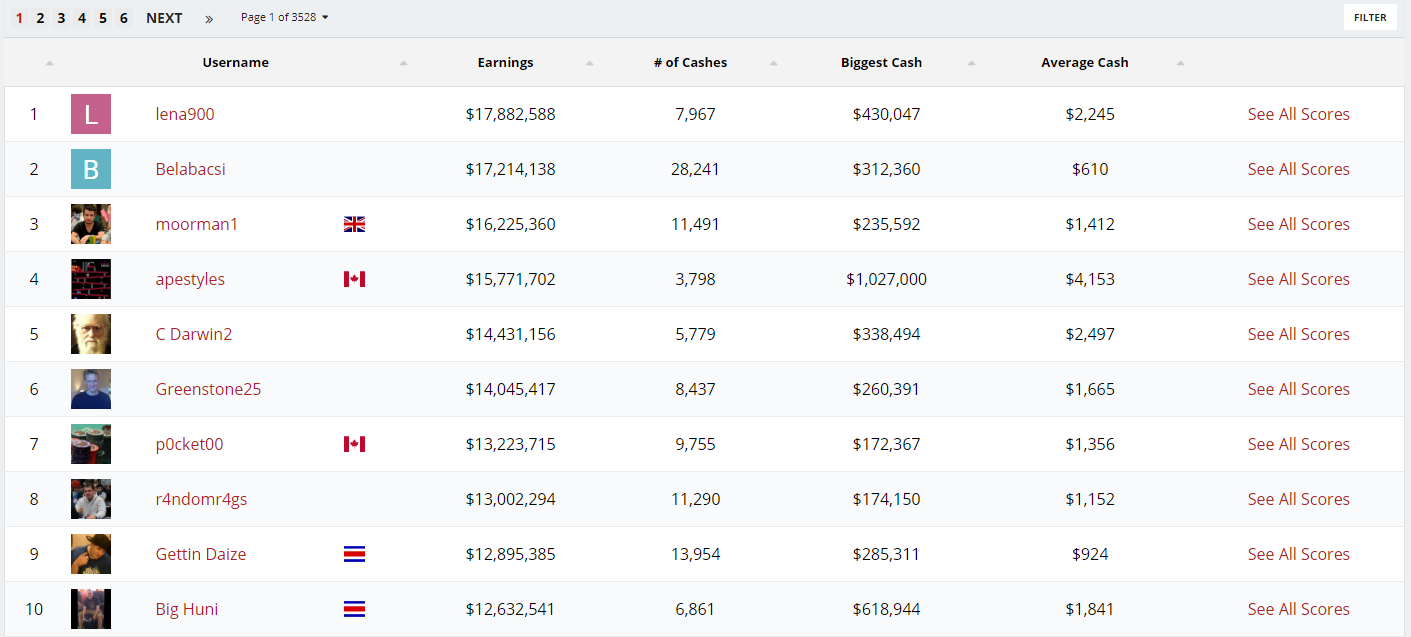
Task: Click the FILTER button
Action: (1369, 17)
